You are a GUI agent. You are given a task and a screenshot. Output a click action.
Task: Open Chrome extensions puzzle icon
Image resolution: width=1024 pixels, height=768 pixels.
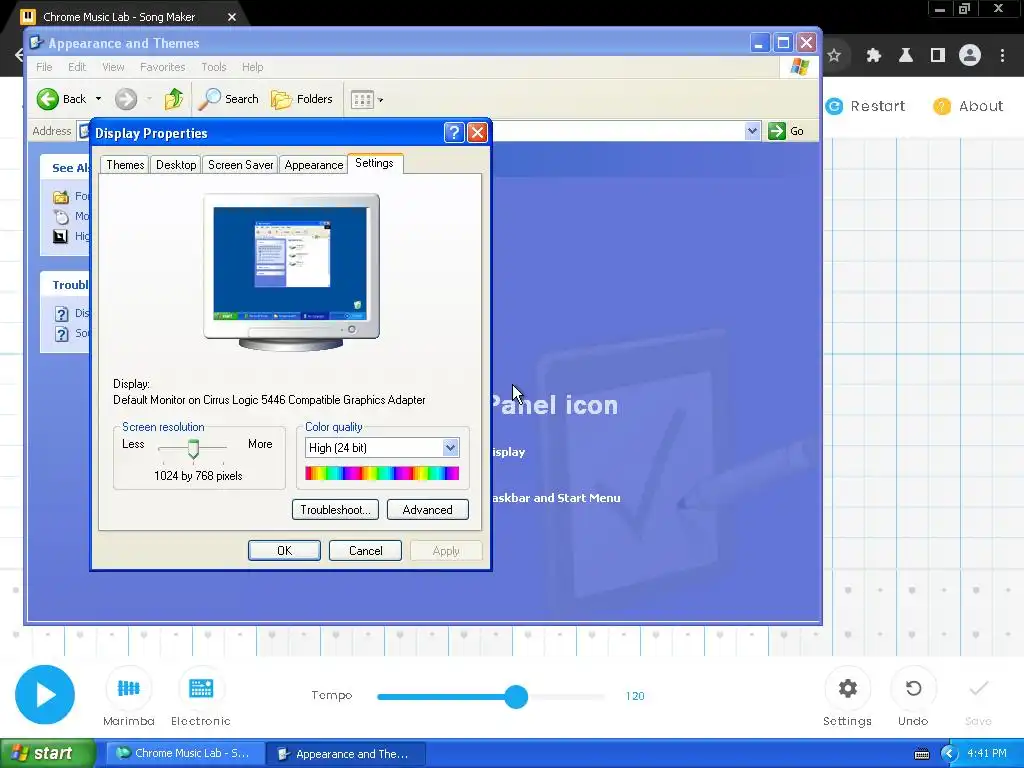(x=874, y=56)
